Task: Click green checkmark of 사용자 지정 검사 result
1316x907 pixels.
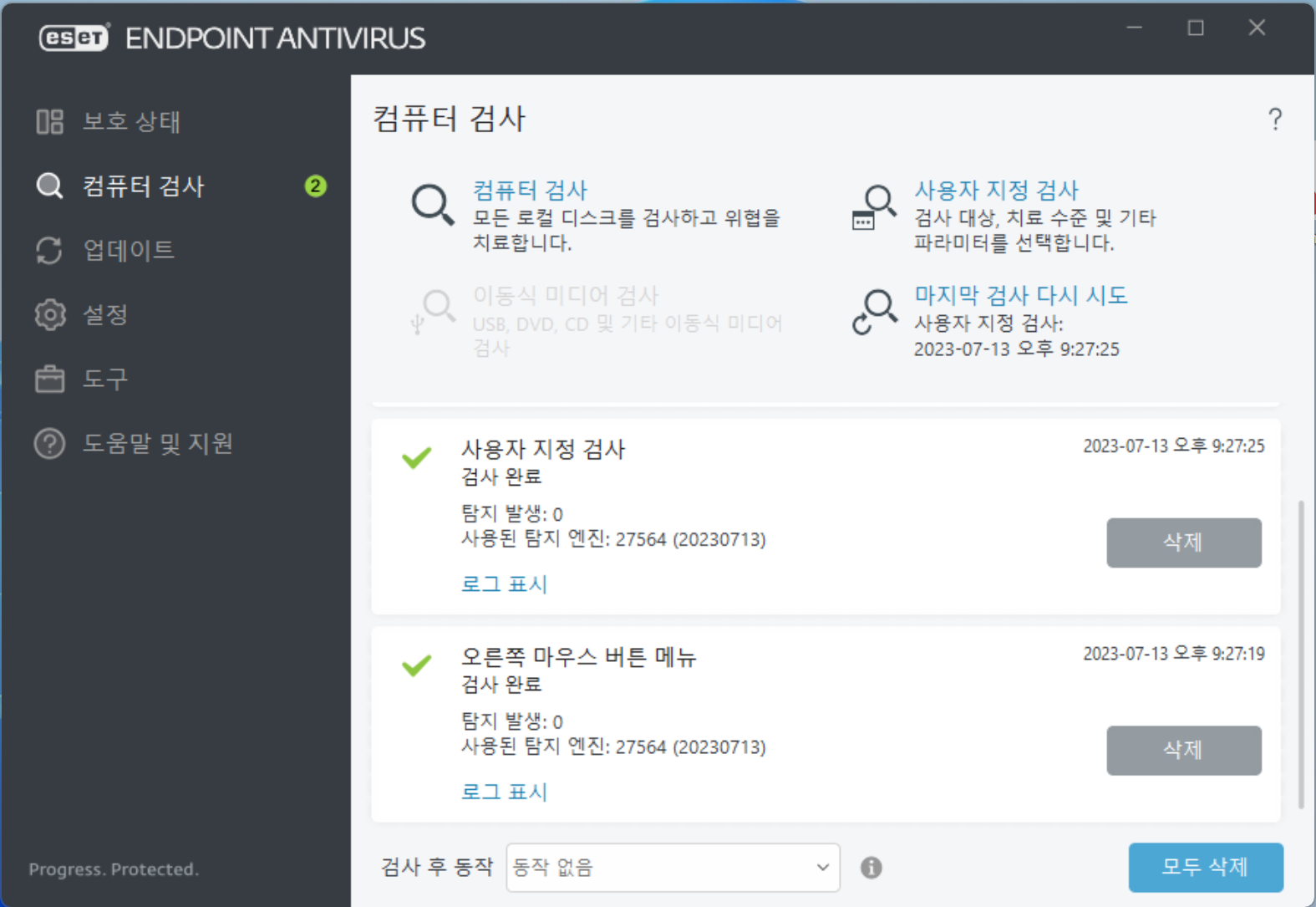Action: point(417,457)
